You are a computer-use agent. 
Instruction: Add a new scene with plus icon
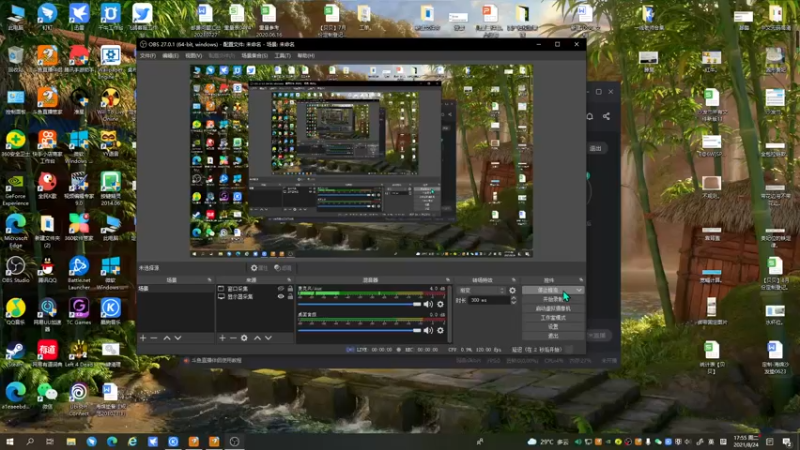[143, 338]
